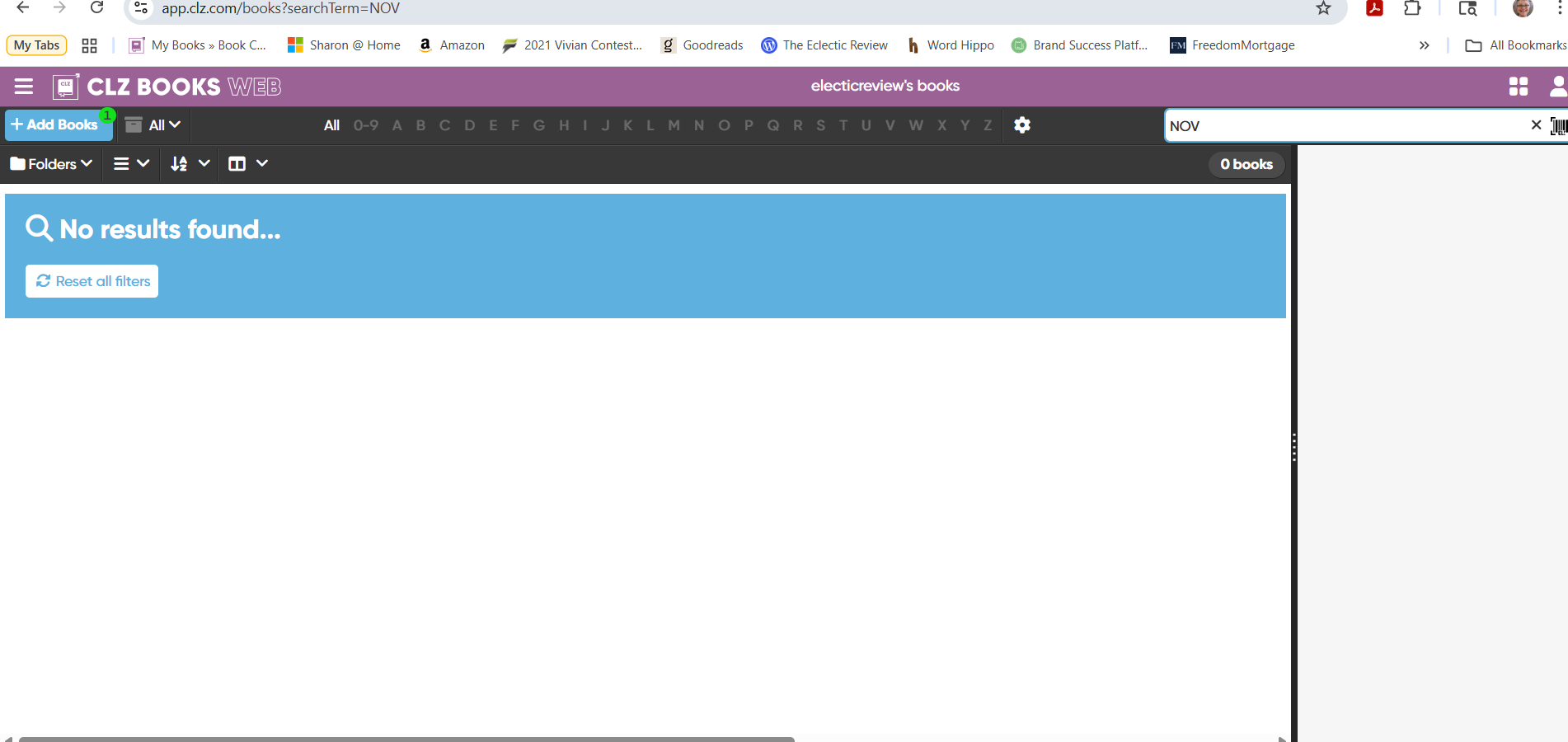
Task: Open the user account profile icon
Action: [x=1557, y=87]
